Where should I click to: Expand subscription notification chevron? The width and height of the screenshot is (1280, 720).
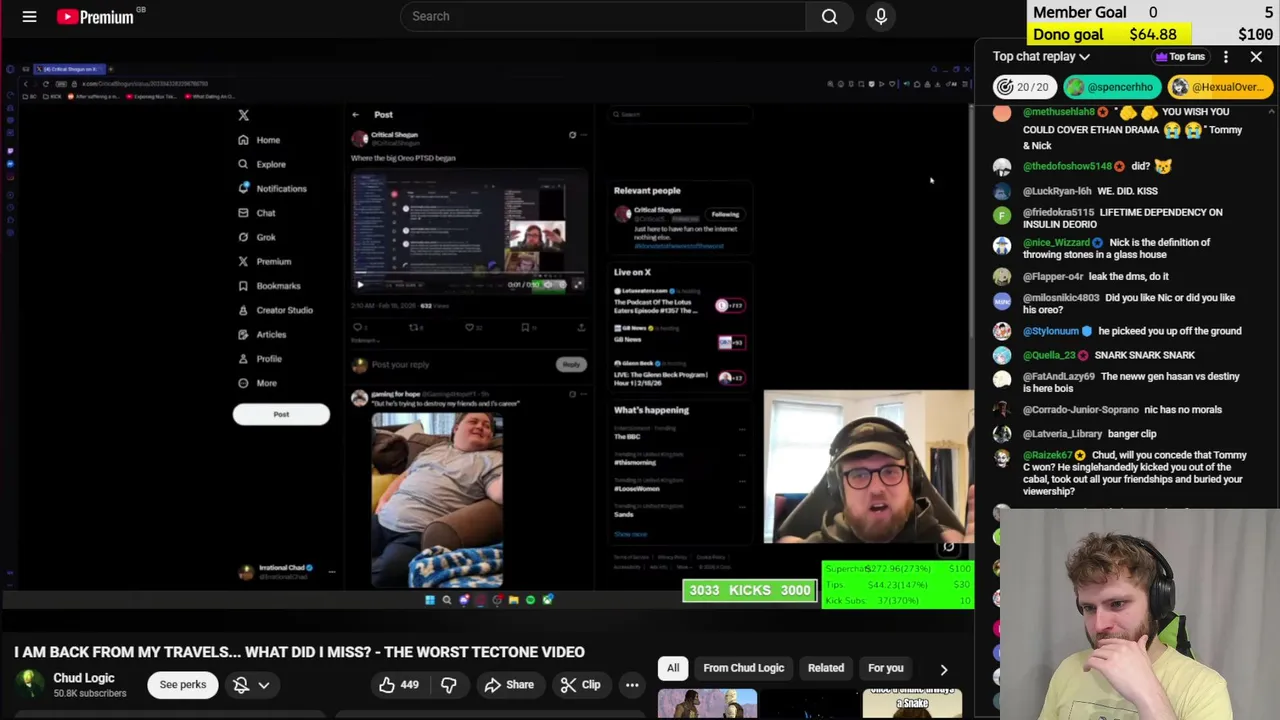tap(264, 685)
